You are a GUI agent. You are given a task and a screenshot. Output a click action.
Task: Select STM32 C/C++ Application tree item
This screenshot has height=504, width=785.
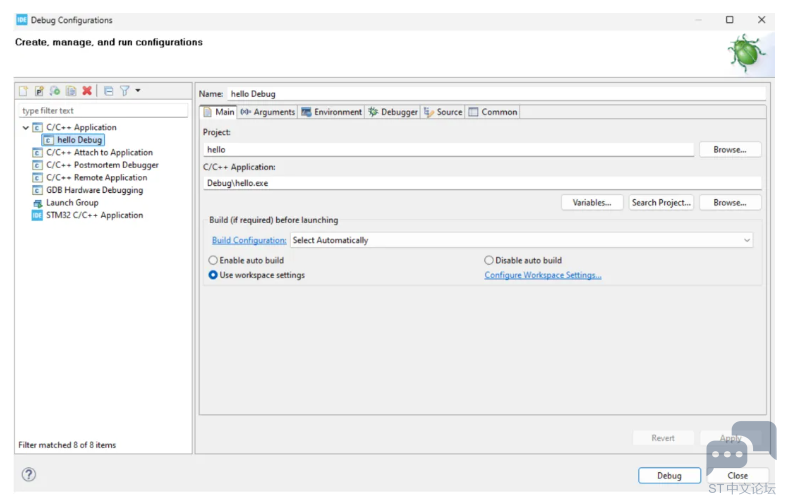[94, 215]
